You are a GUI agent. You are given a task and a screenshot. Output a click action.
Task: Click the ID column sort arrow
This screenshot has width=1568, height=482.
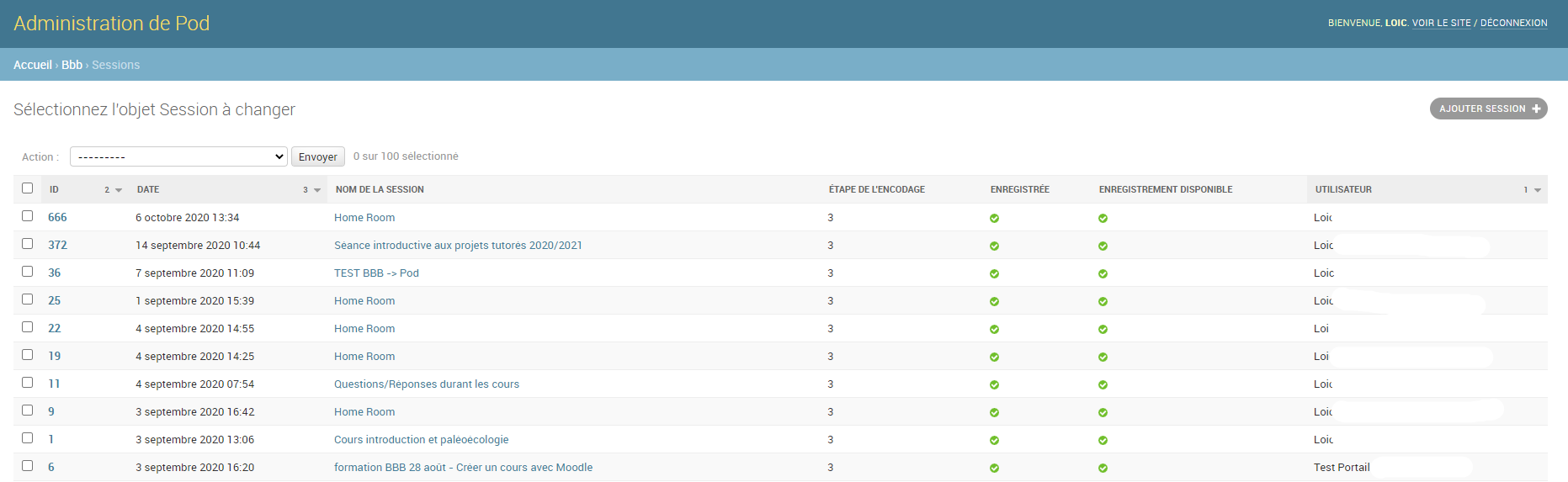pyautogui.click(x=119, y=190)
